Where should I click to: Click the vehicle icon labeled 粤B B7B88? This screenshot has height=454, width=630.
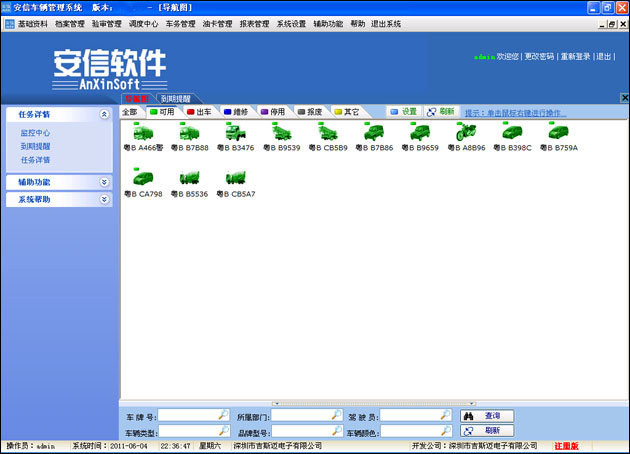point(188,133)
